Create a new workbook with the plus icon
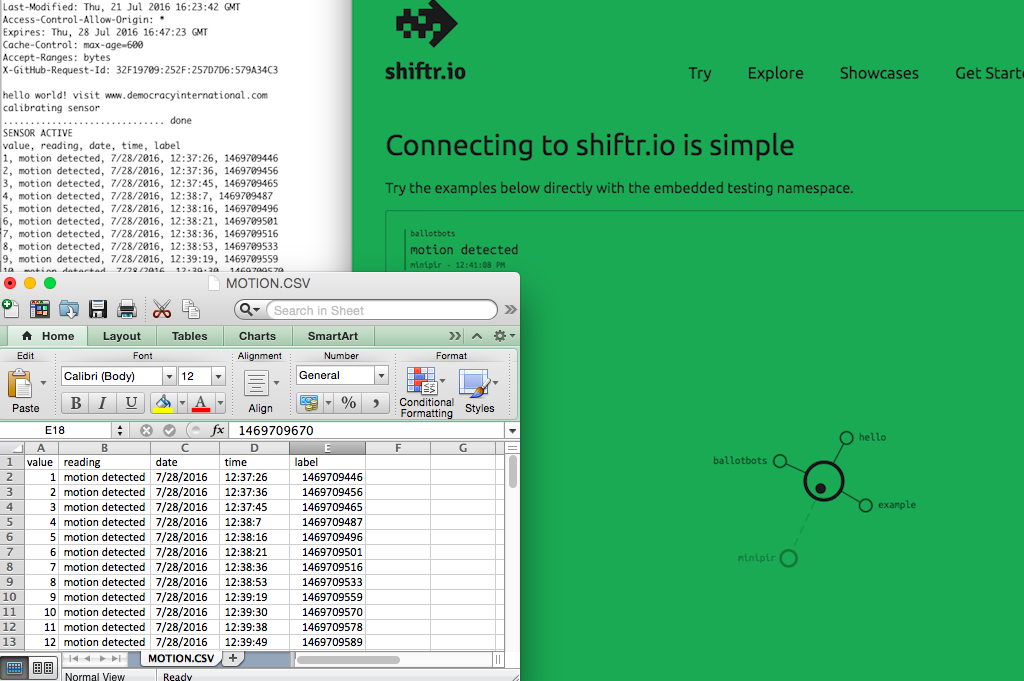 coord(10,309)
